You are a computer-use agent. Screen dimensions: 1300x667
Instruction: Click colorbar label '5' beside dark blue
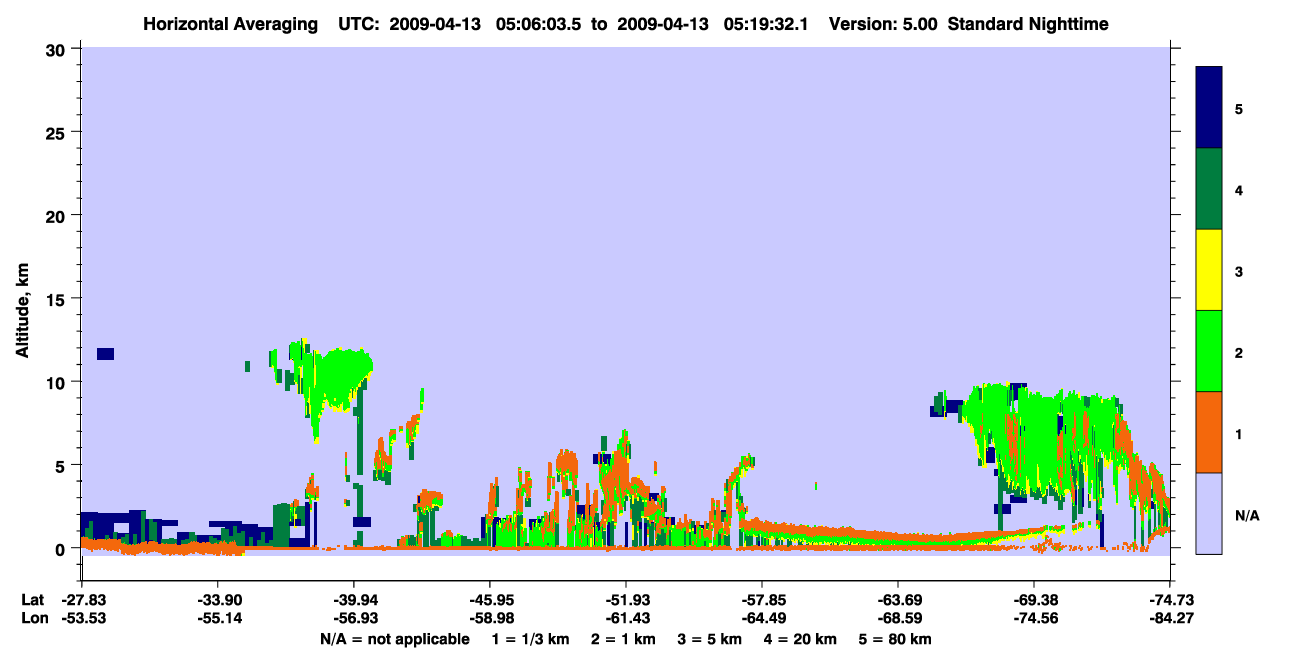[x=1239, y=109]
